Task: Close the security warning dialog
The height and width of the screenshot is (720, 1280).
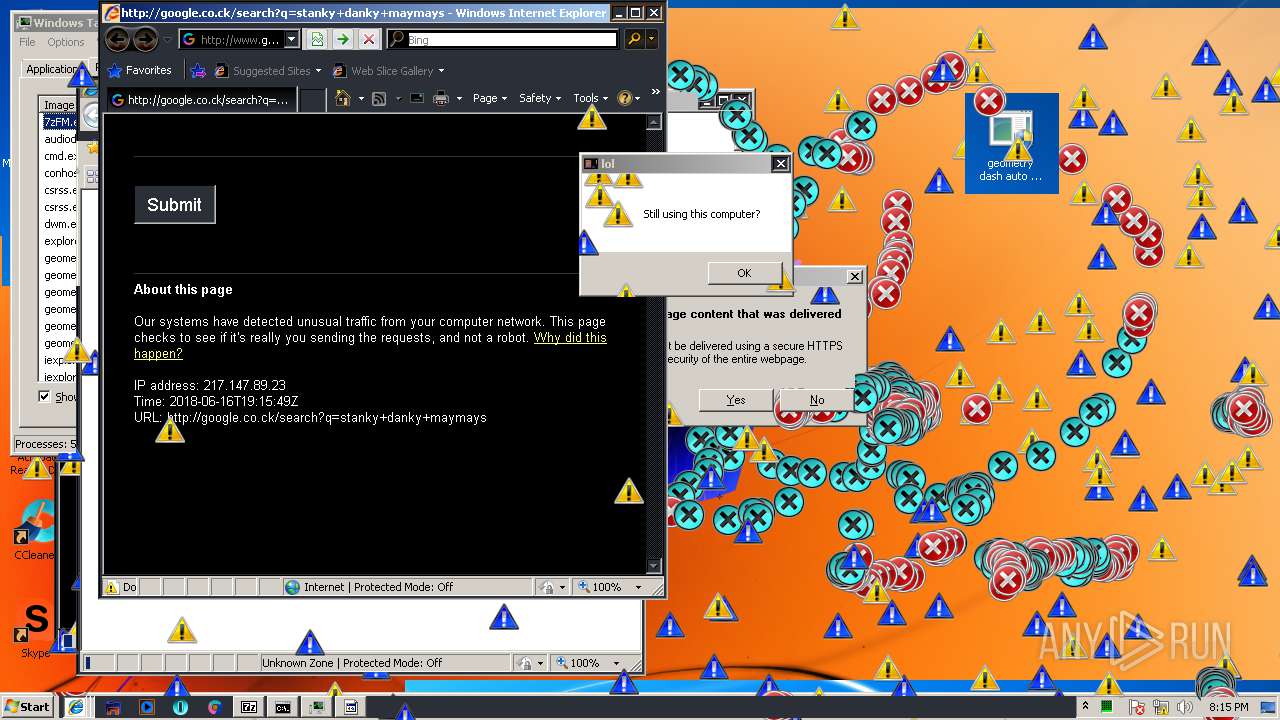Action: click(x=854, y=276)
